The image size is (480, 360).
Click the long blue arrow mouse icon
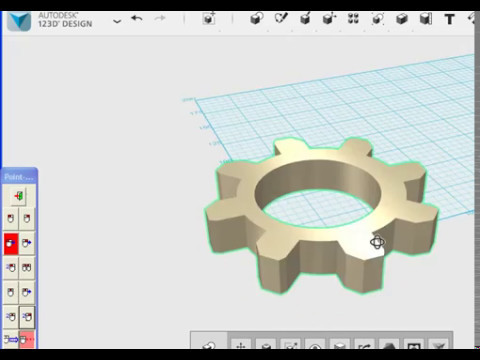tap(11, 340)
